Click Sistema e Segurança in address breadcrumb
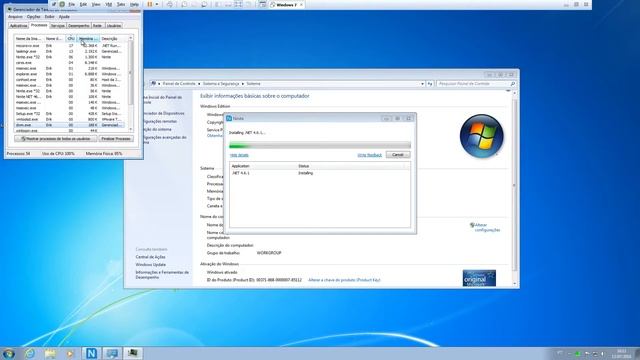 pyautogui.click(x=221, y=84)
